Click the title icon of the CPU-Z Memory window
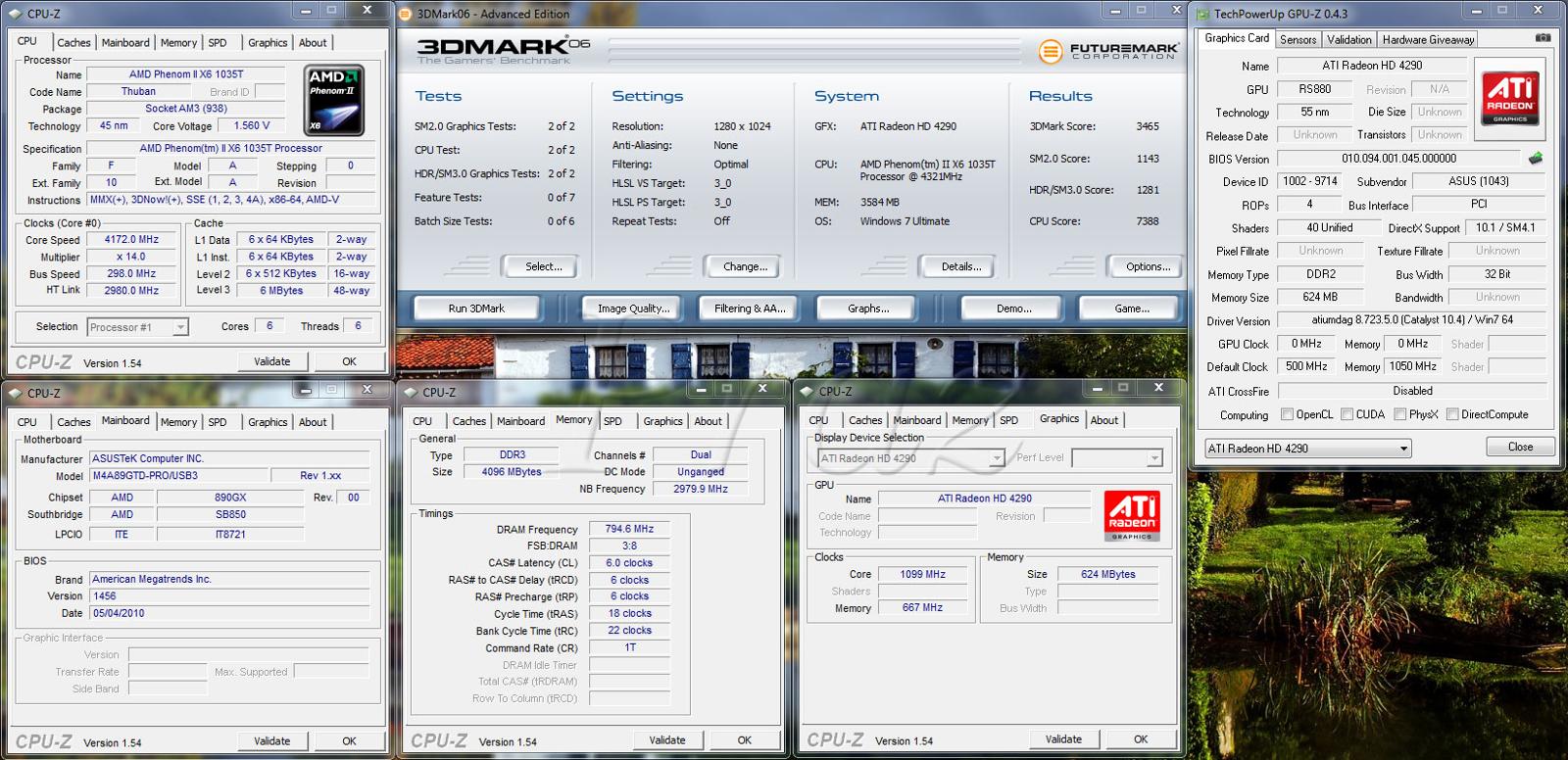This screenshot has height=760, width=1568. pos(411,392)
